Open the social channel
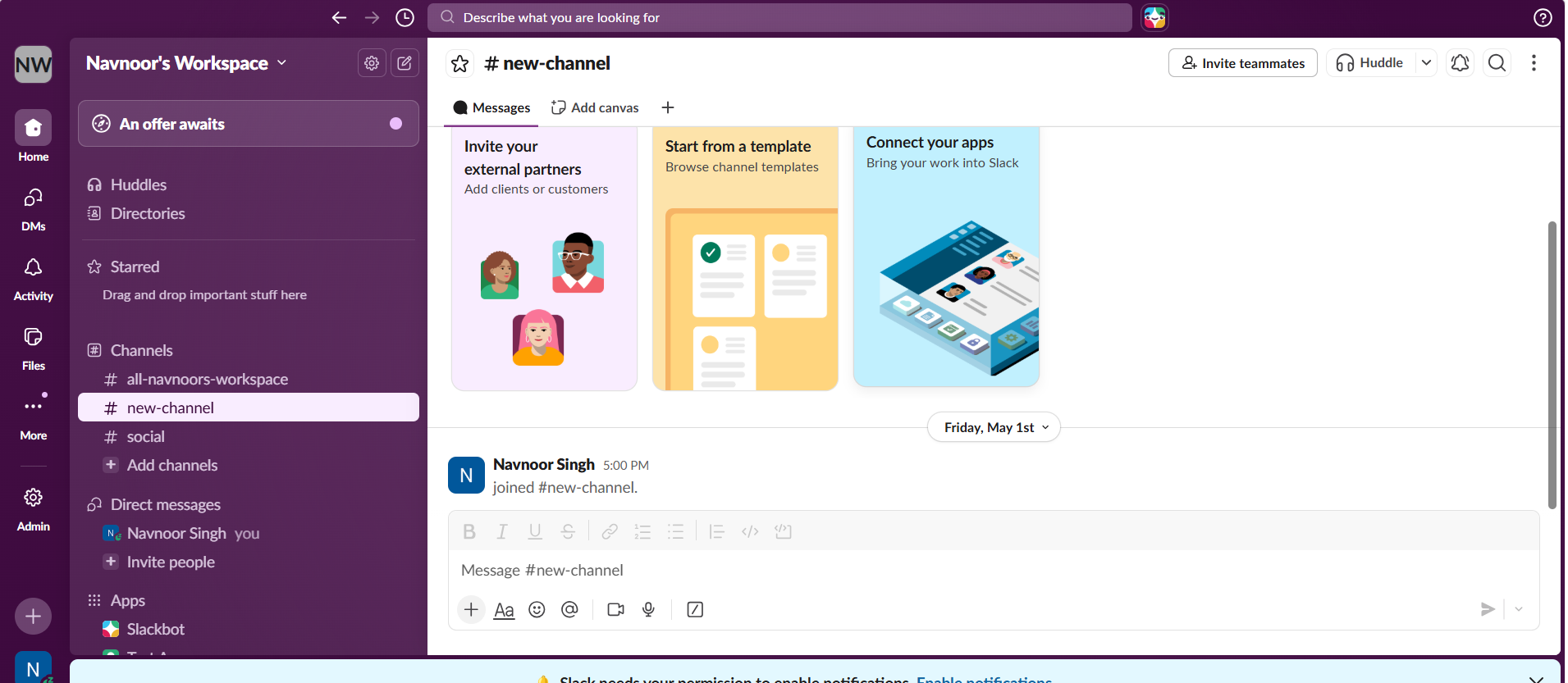The height and width of the screenshot is (683, 1568). (x=249, y=436)
